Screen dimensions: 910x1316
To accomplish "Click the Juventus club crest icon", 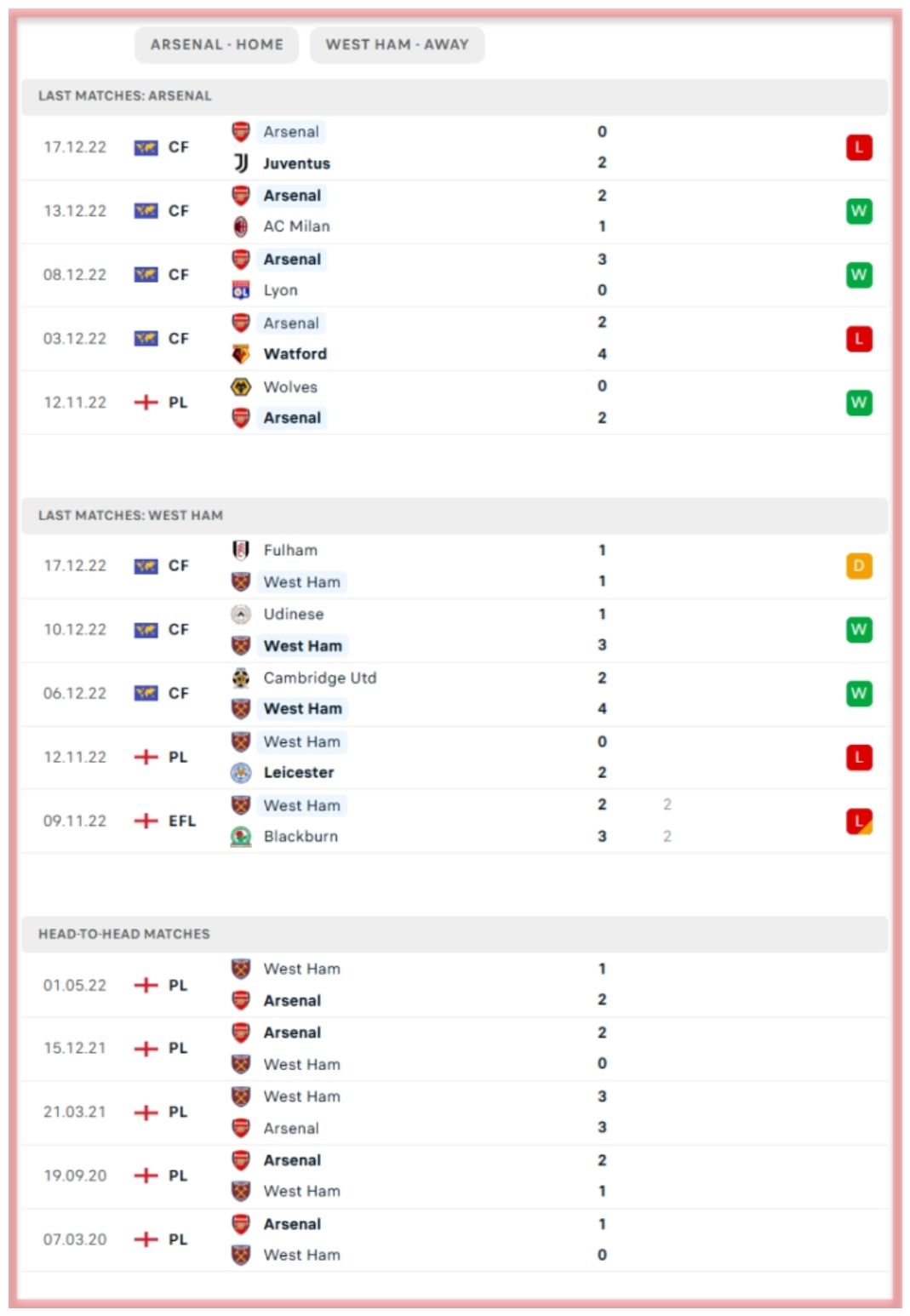I will [x=241, y=163].
